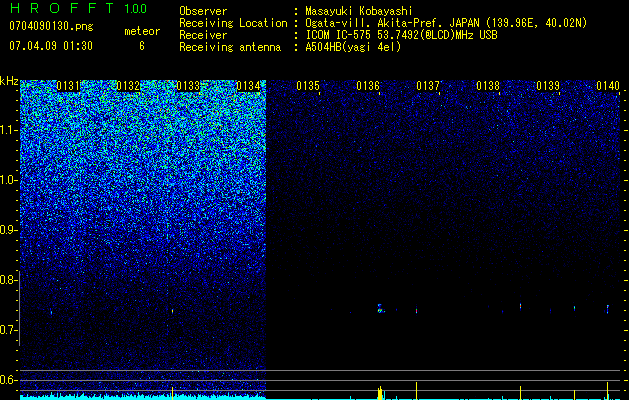The width and height of the screenshot is (629, 400).
Task: Click the 0.9 kHz axis label
Action: coord(8,230)
